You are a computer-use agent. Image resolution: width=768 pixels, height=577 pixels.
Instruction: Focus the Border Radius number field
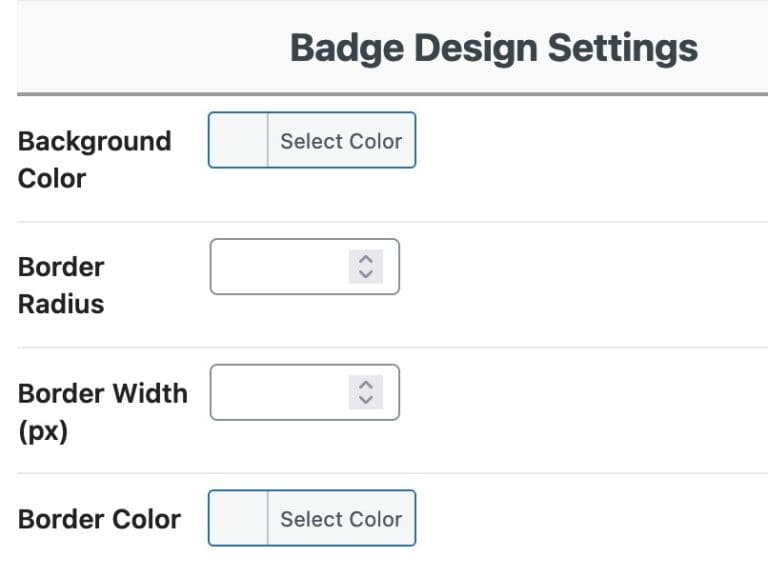point(278,266)
